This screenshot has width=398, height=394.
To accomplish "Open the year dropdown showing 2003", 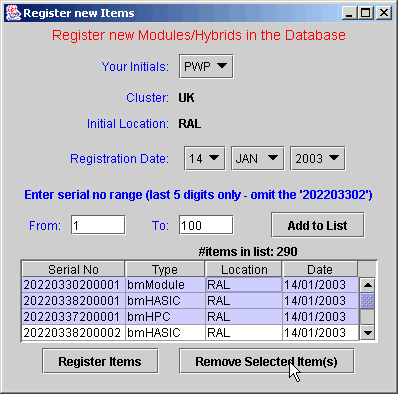I will click(x=318, y=158).
